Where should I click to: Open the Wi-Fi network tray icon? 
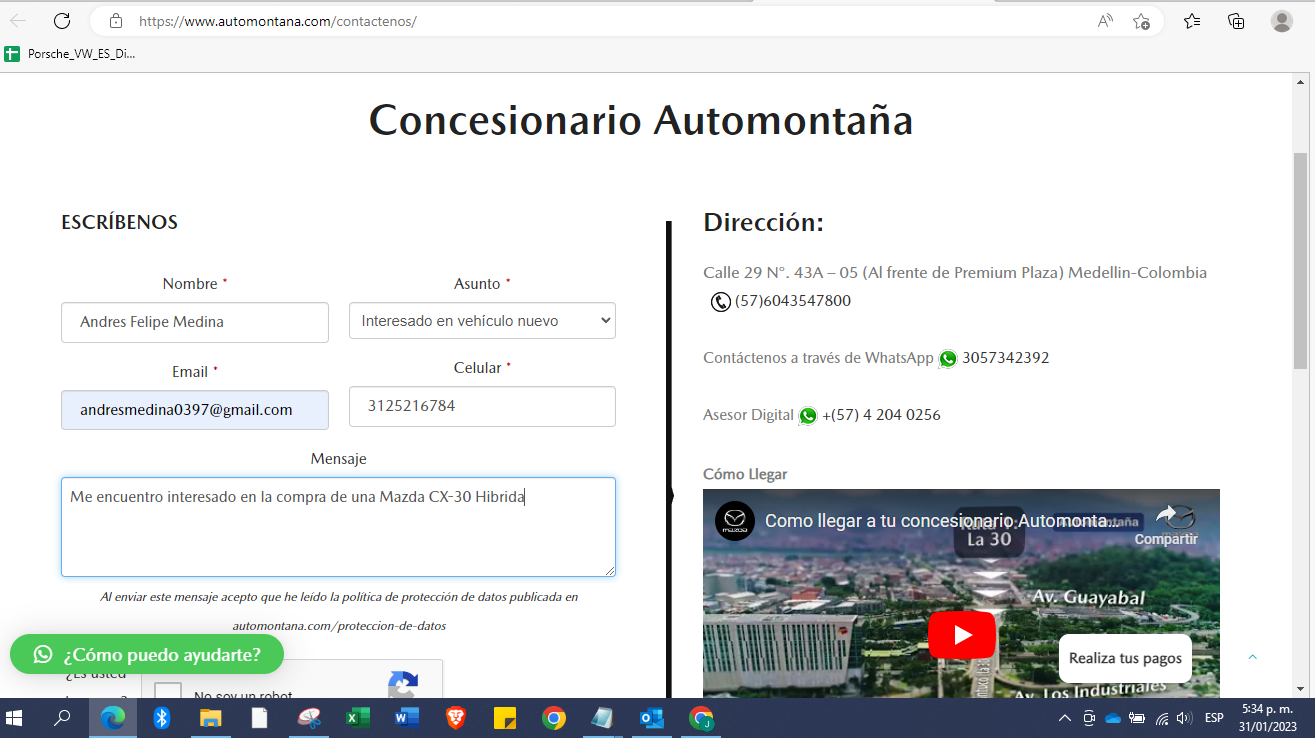tap(1161, 718)
